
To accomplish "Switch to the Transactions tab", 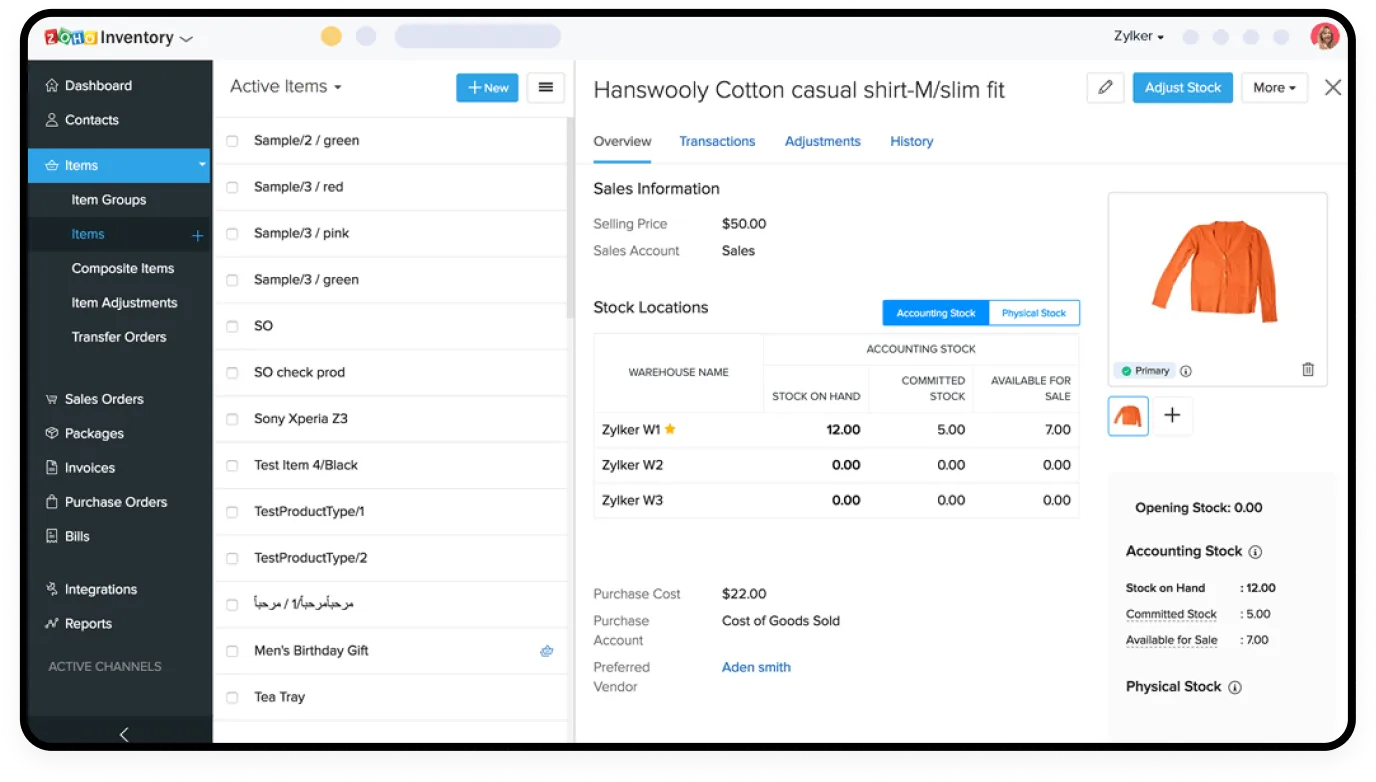I will (x=717, y=142).
